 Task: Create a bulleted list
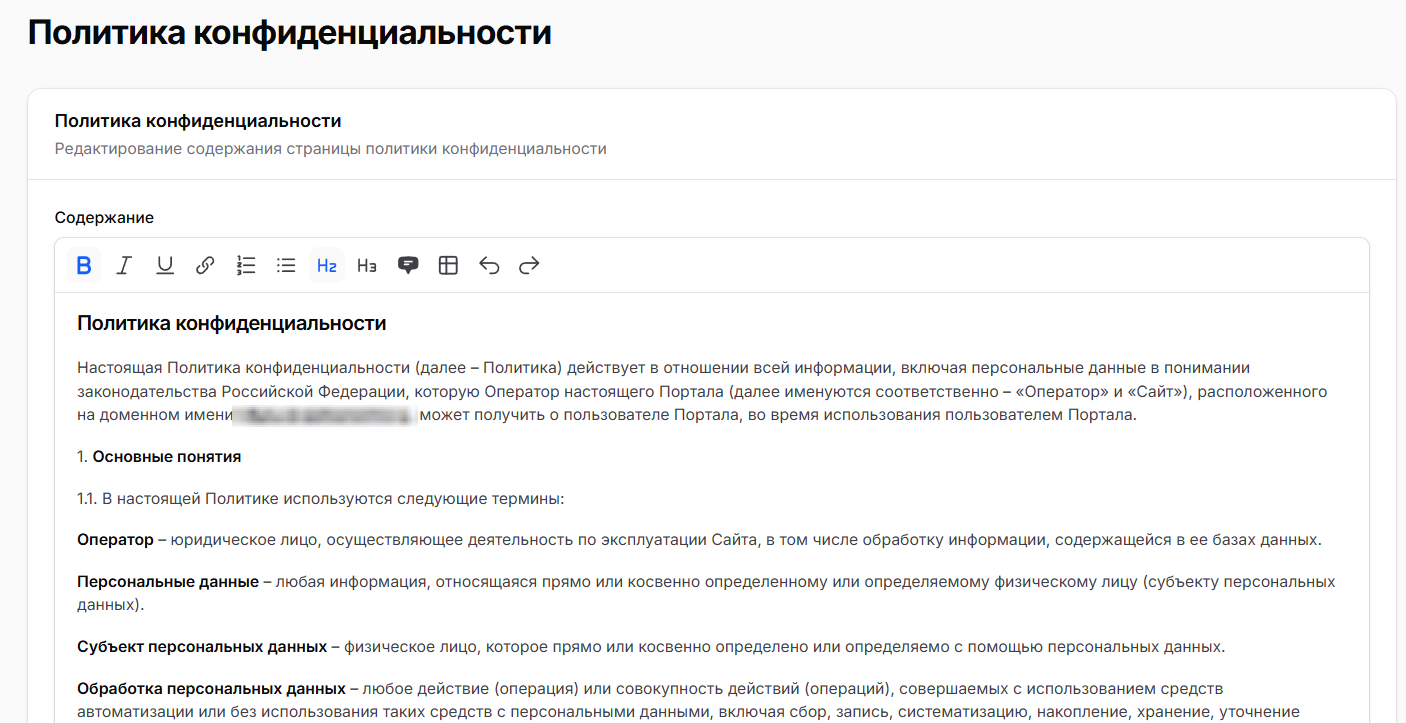(x=286, y=265)
